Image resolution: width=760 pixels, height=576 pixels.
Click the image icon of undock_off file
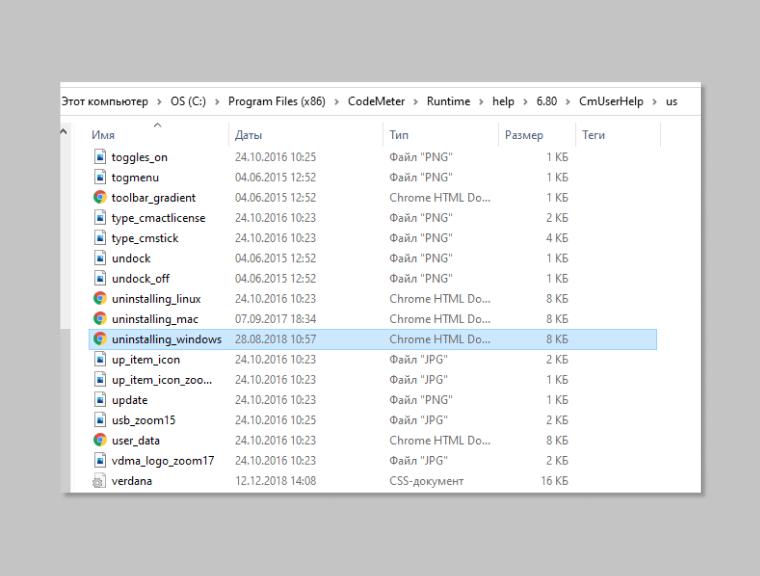(99, 278)
